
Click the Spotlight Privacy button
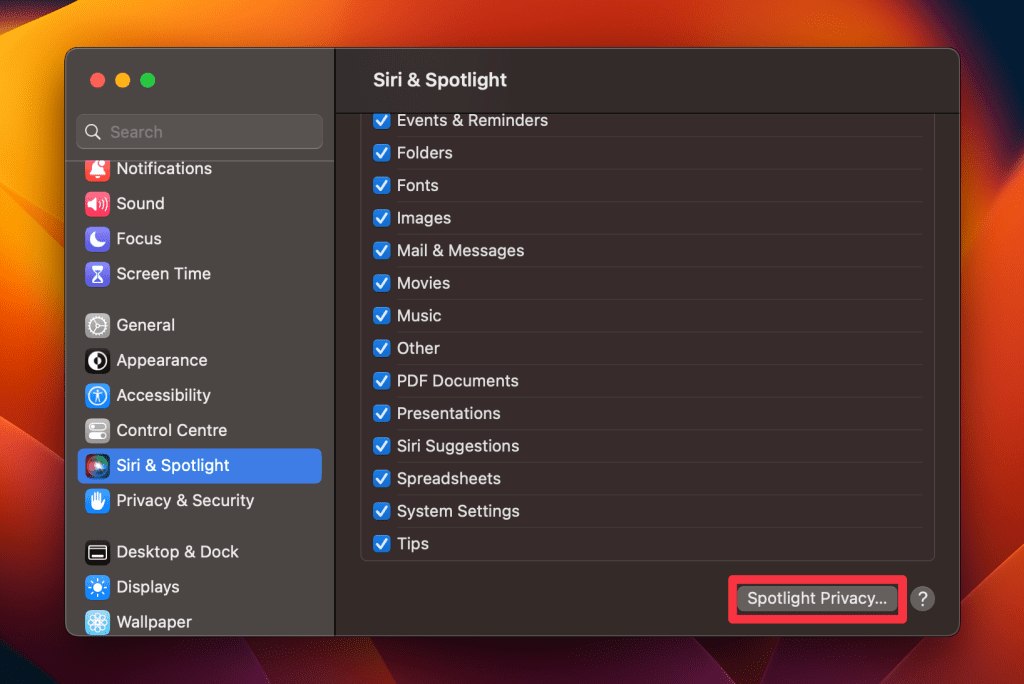(817, 599)
